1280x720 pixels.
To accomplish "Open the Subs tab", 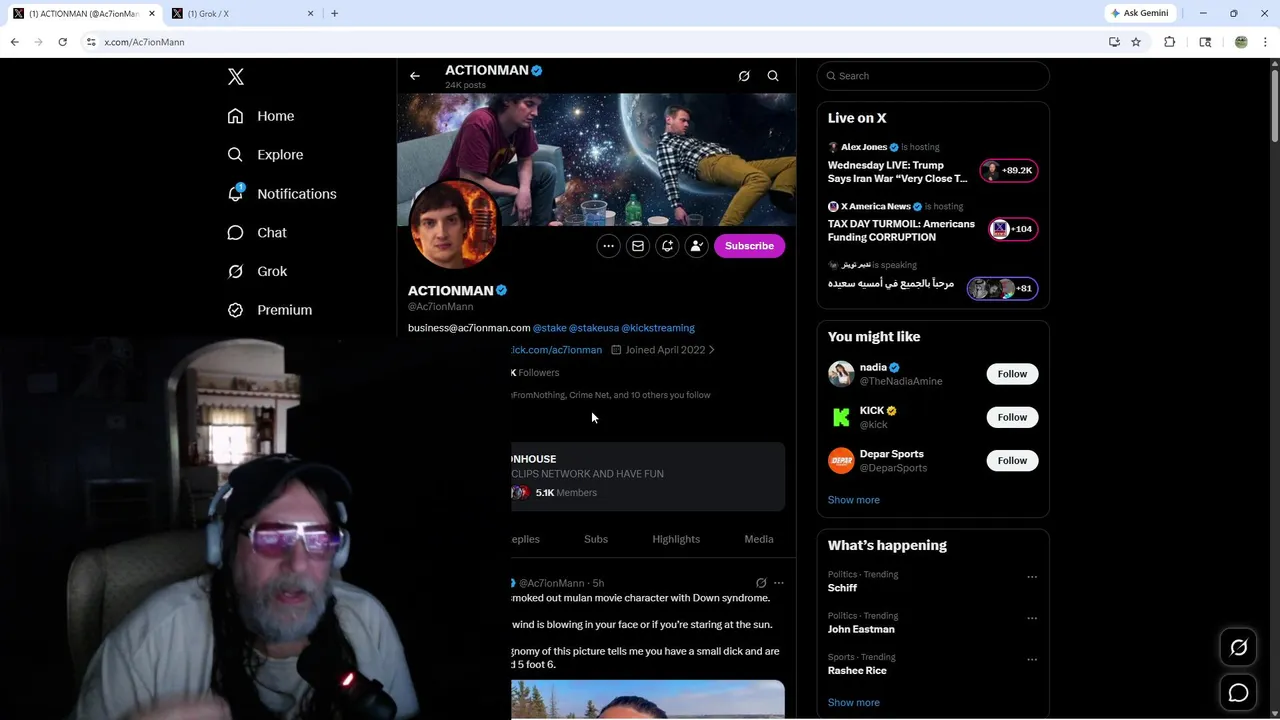I will coord(596,539).
